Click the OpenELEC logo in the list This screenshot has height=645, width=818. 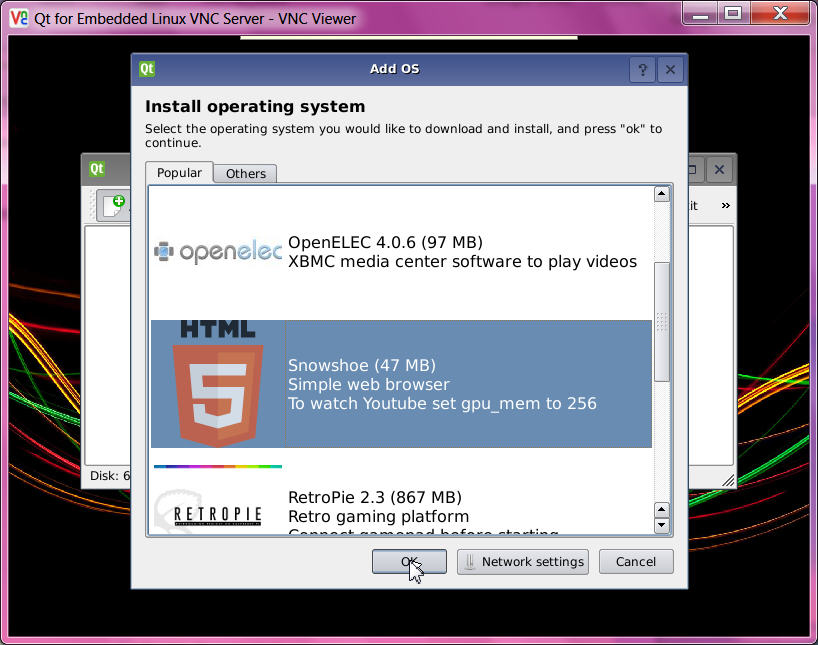pos(217,252)
